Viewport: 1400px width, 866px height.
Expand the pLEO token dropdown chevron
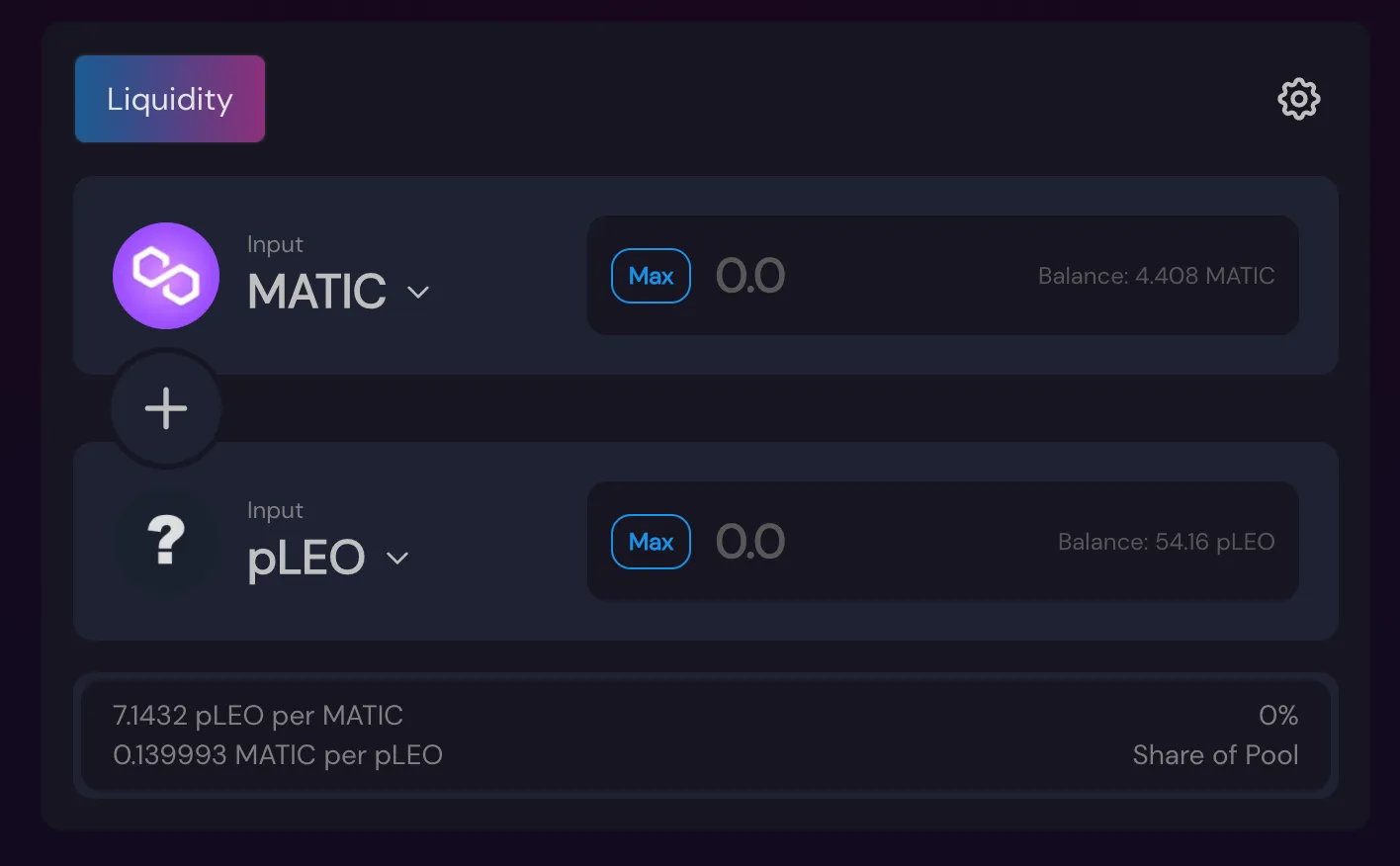click(397, 559)
